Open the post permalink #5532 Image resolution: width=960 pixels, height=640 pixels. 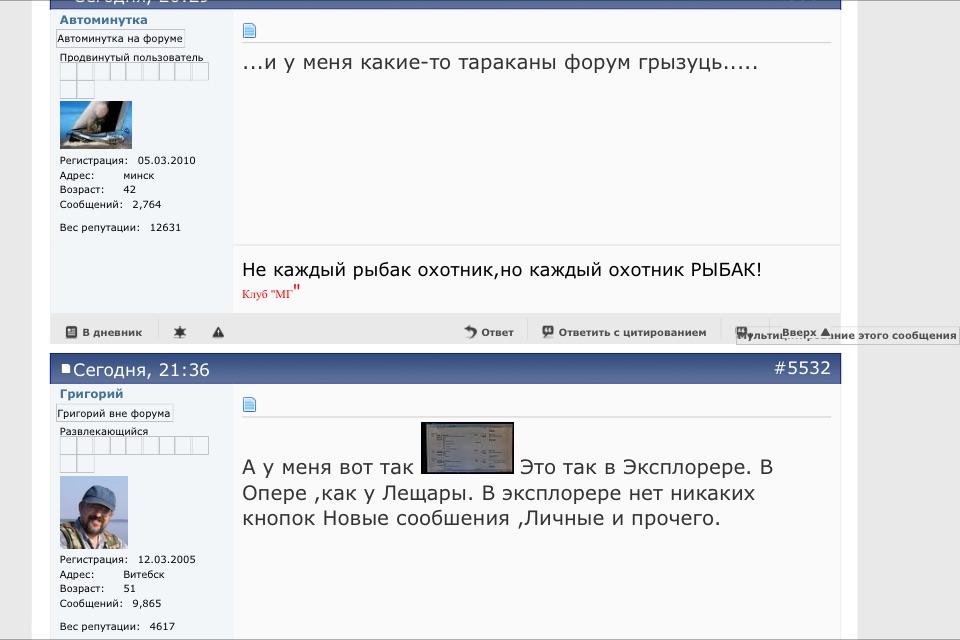coord(802,368)
